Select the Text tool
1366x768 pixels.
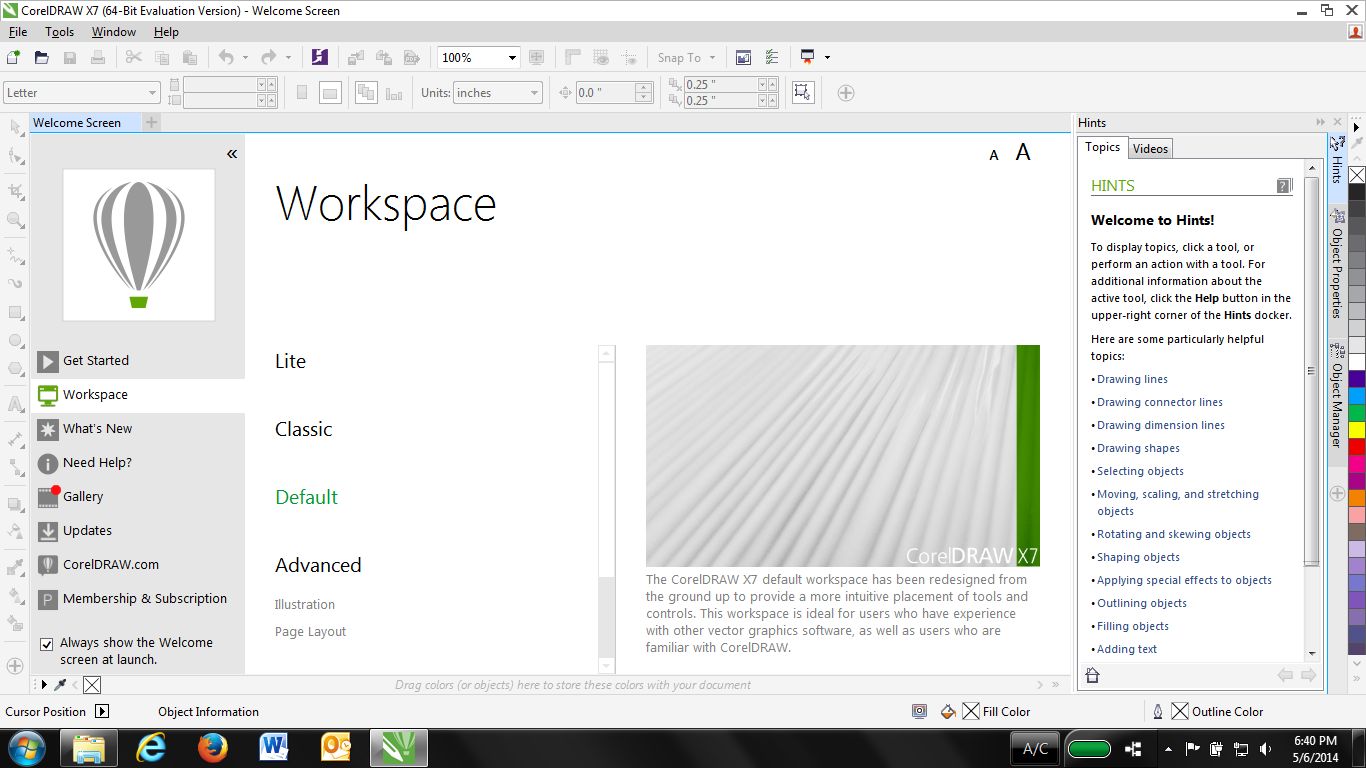[x=15, y=405]
